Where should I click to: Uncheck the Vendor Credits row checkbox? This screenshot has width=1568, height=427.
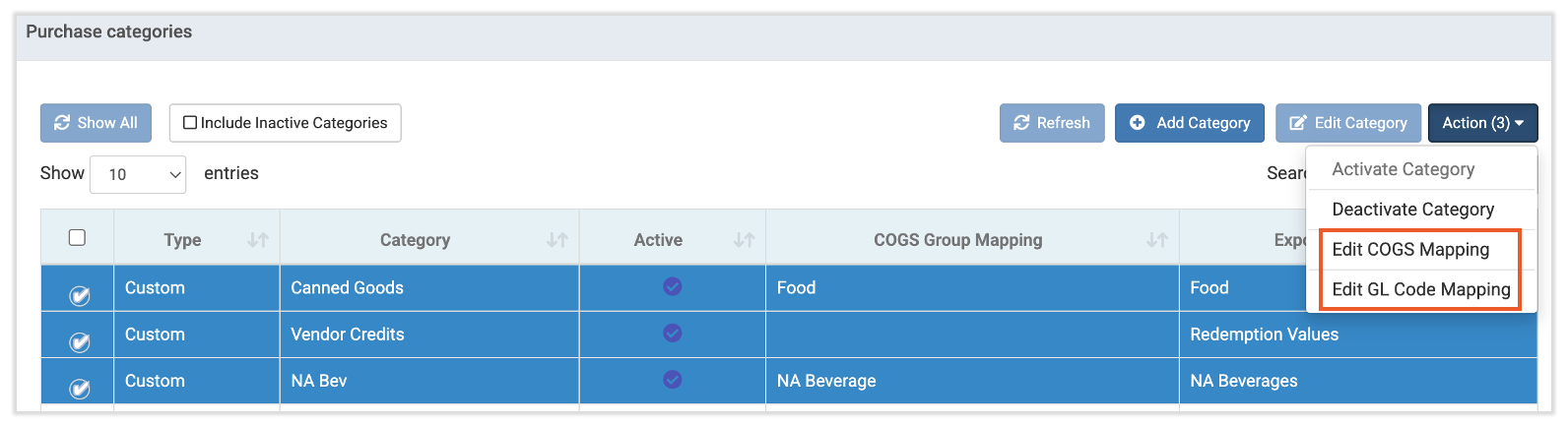79,342
